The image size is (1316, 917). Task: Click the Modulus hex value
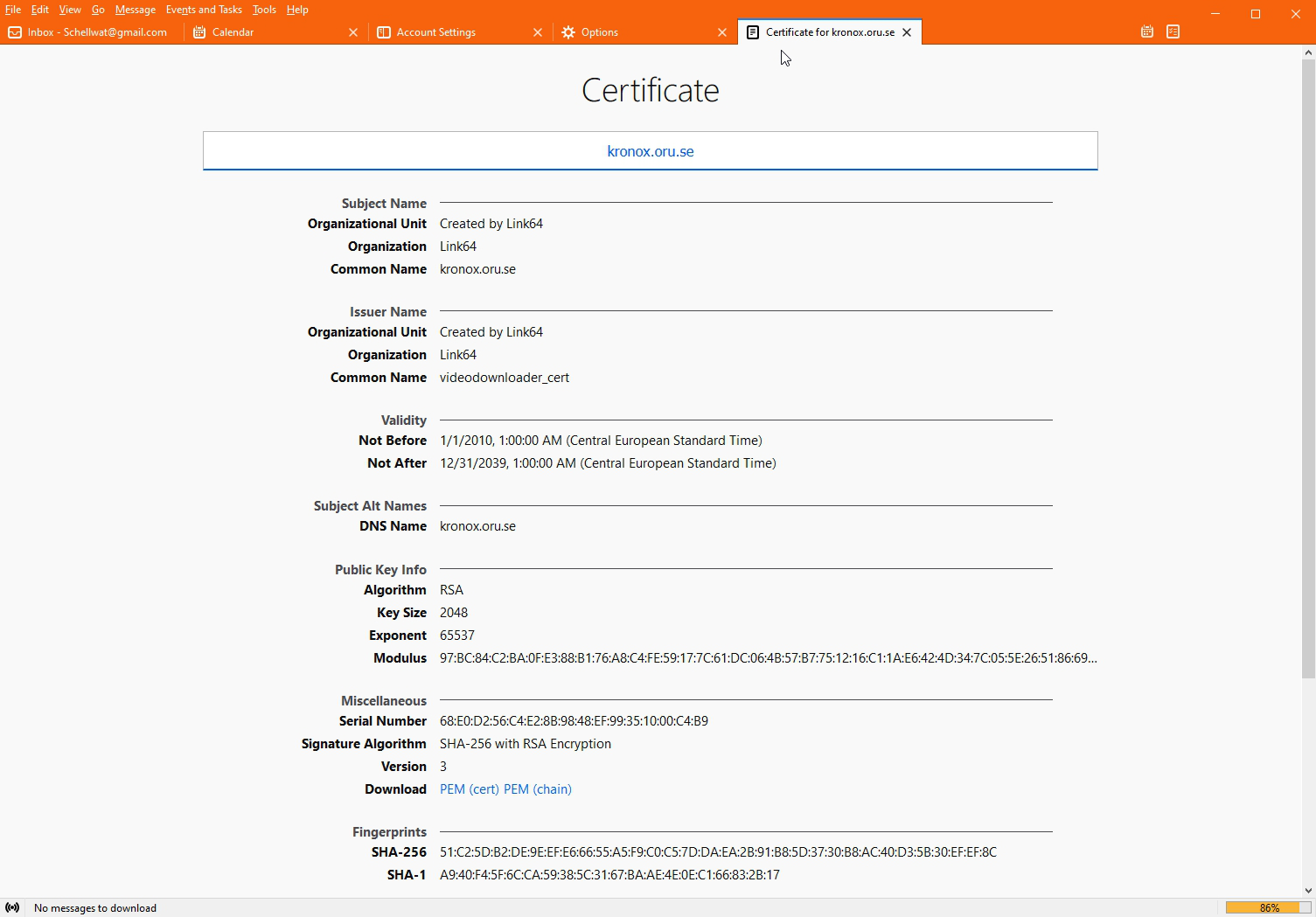(768, 658)
